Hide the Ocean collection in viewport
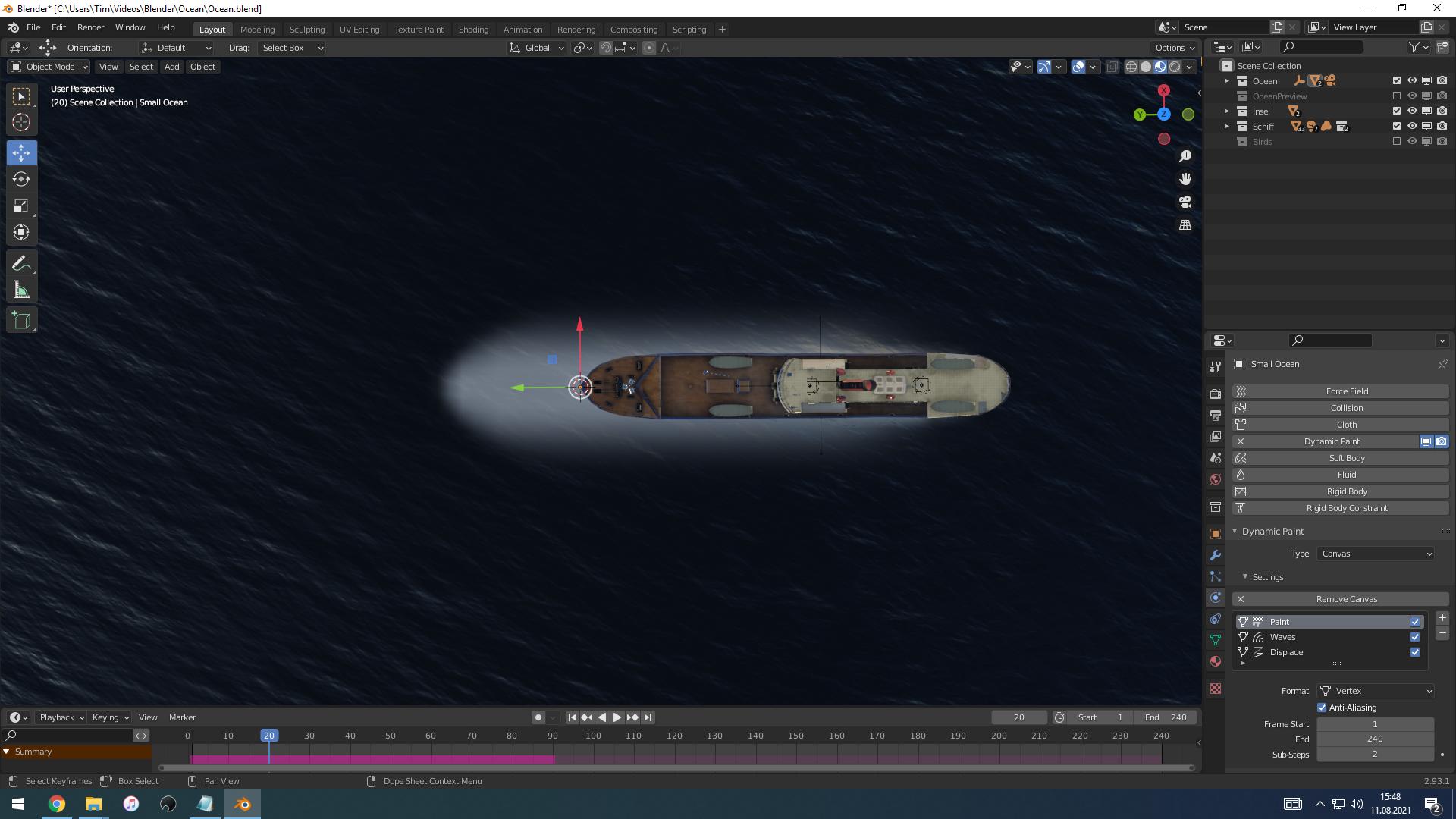This screenshot has width=1456, height=819. click(x=1412, y=80)
